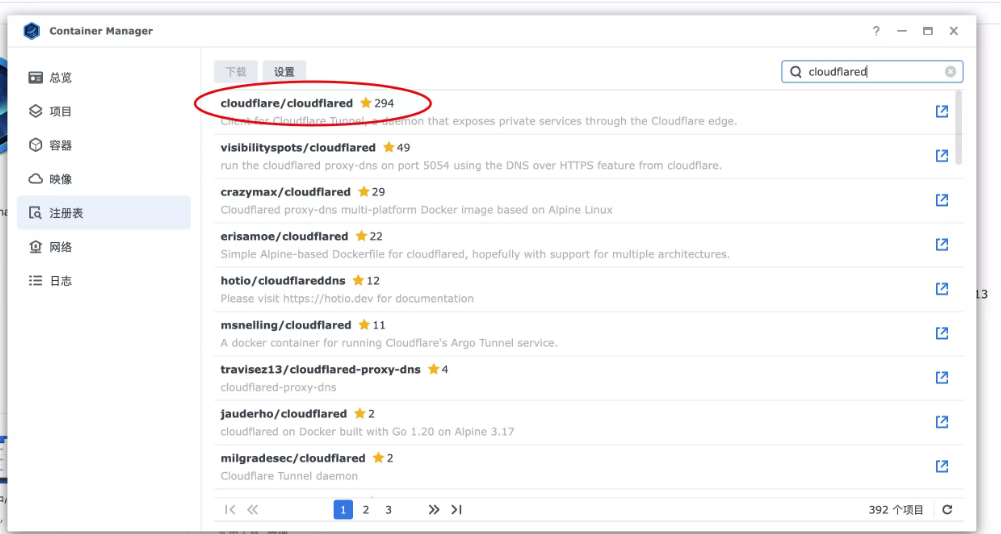The height and width of the screenshot is (534, 1001).
Task: Open the 日志 logs section
Action: click(104, 280)
